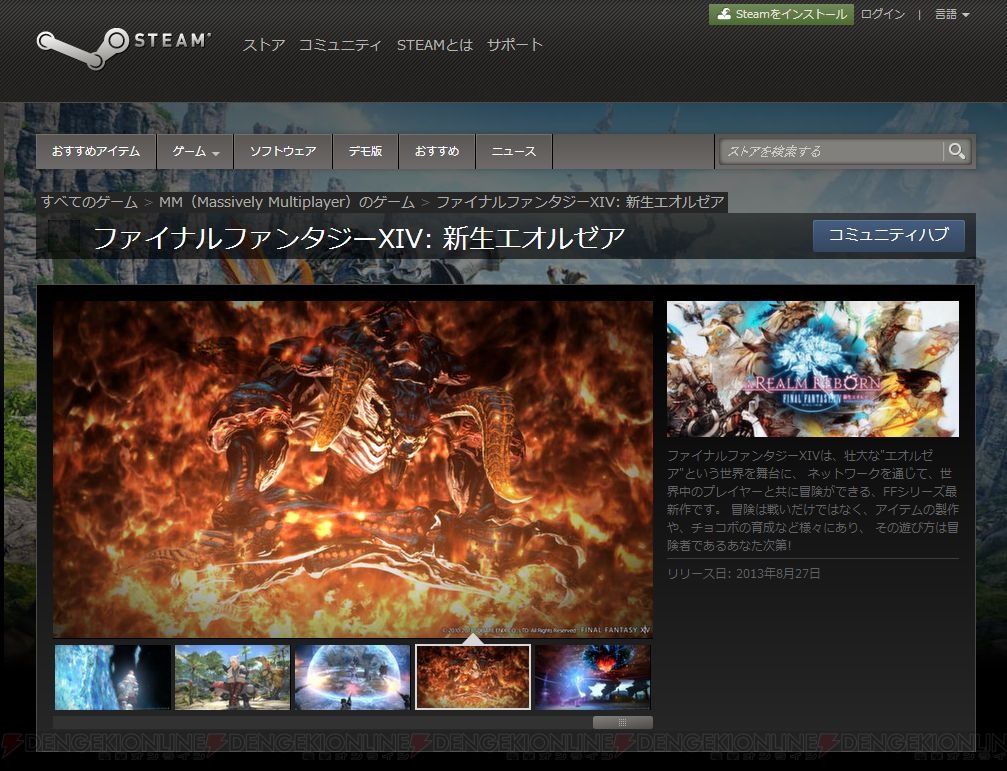Click the magnifier search icon in store bar
Screen dimensions: 1007x771
[956, 152]
